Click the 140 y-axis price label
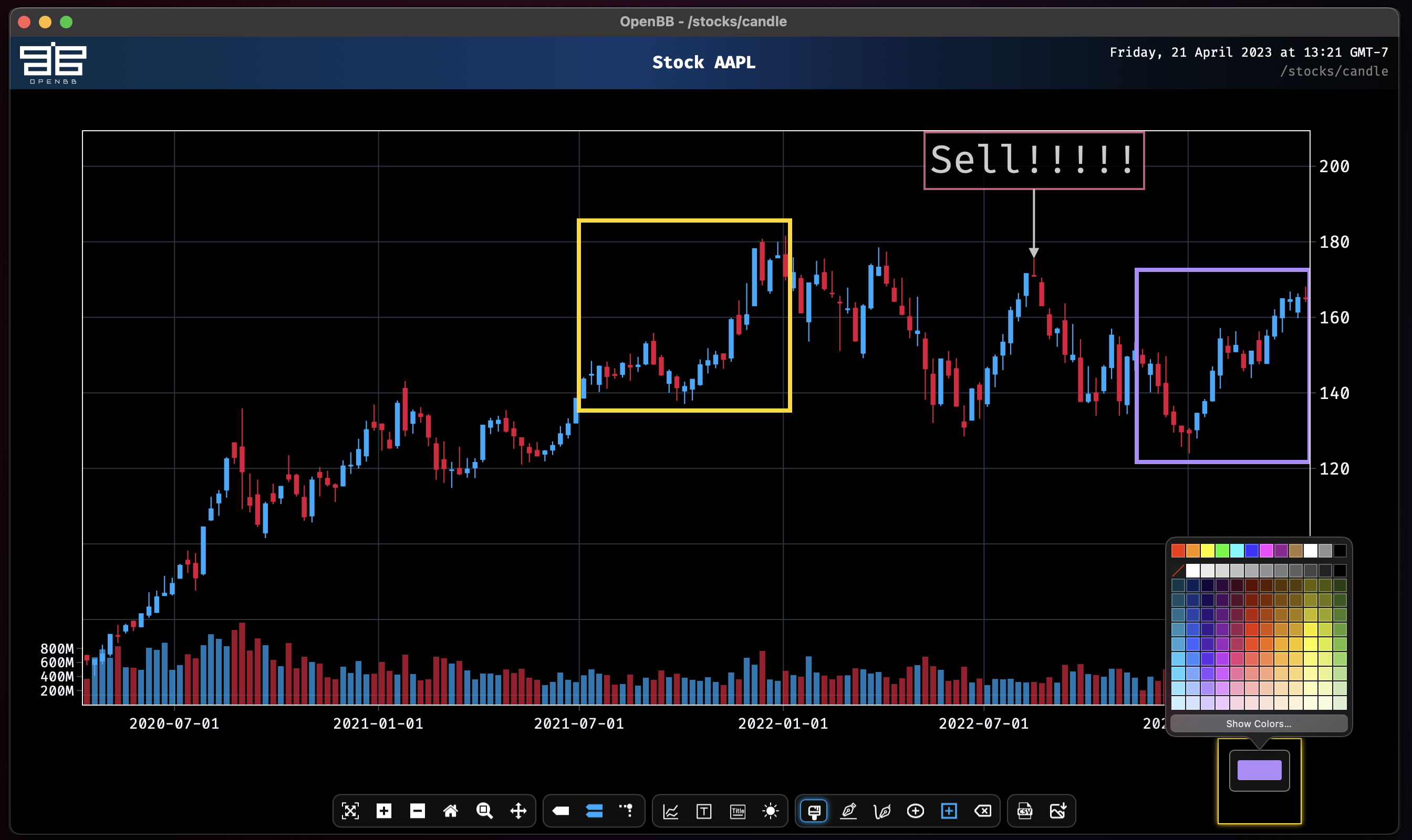Image resolution: width=1412 pixels, height=840 pixels. [x=1334, y=393]
